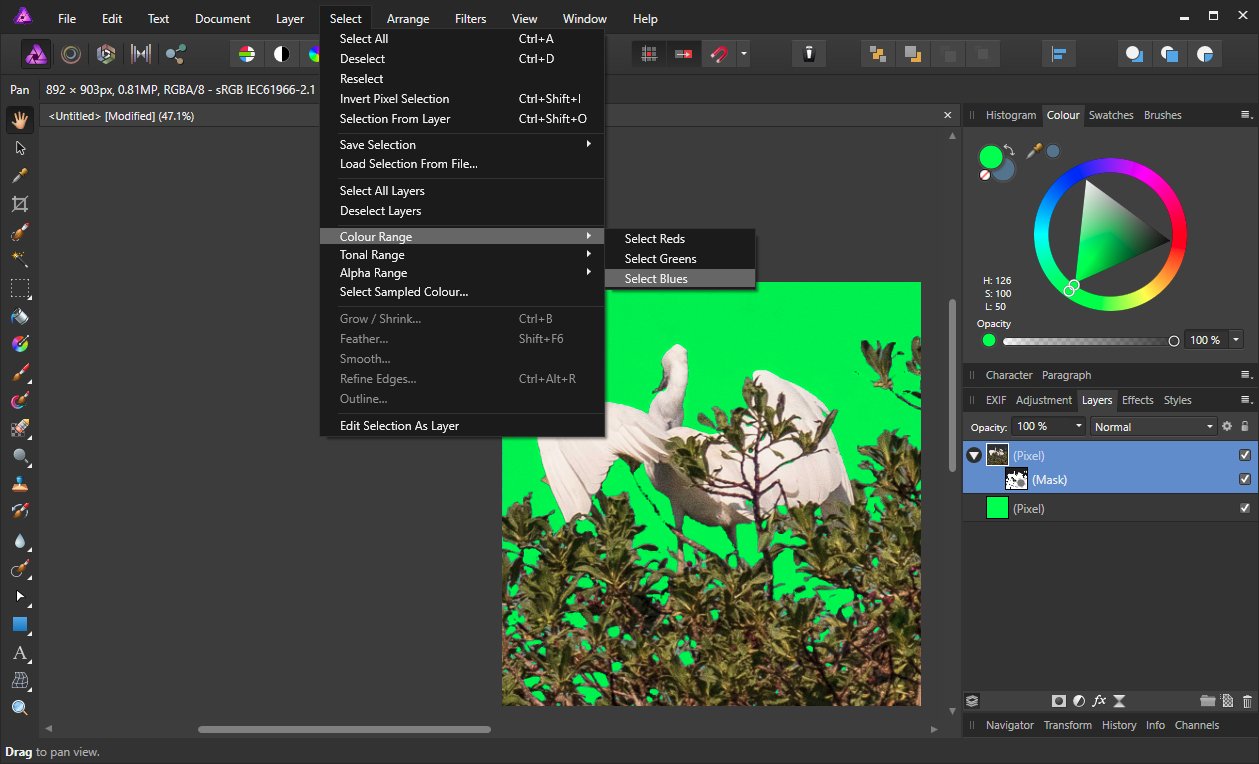This screenshot has height=764, width=1259.
Task: Select the Crop tool in the left toolbar
Action: (x=19, y=204)
